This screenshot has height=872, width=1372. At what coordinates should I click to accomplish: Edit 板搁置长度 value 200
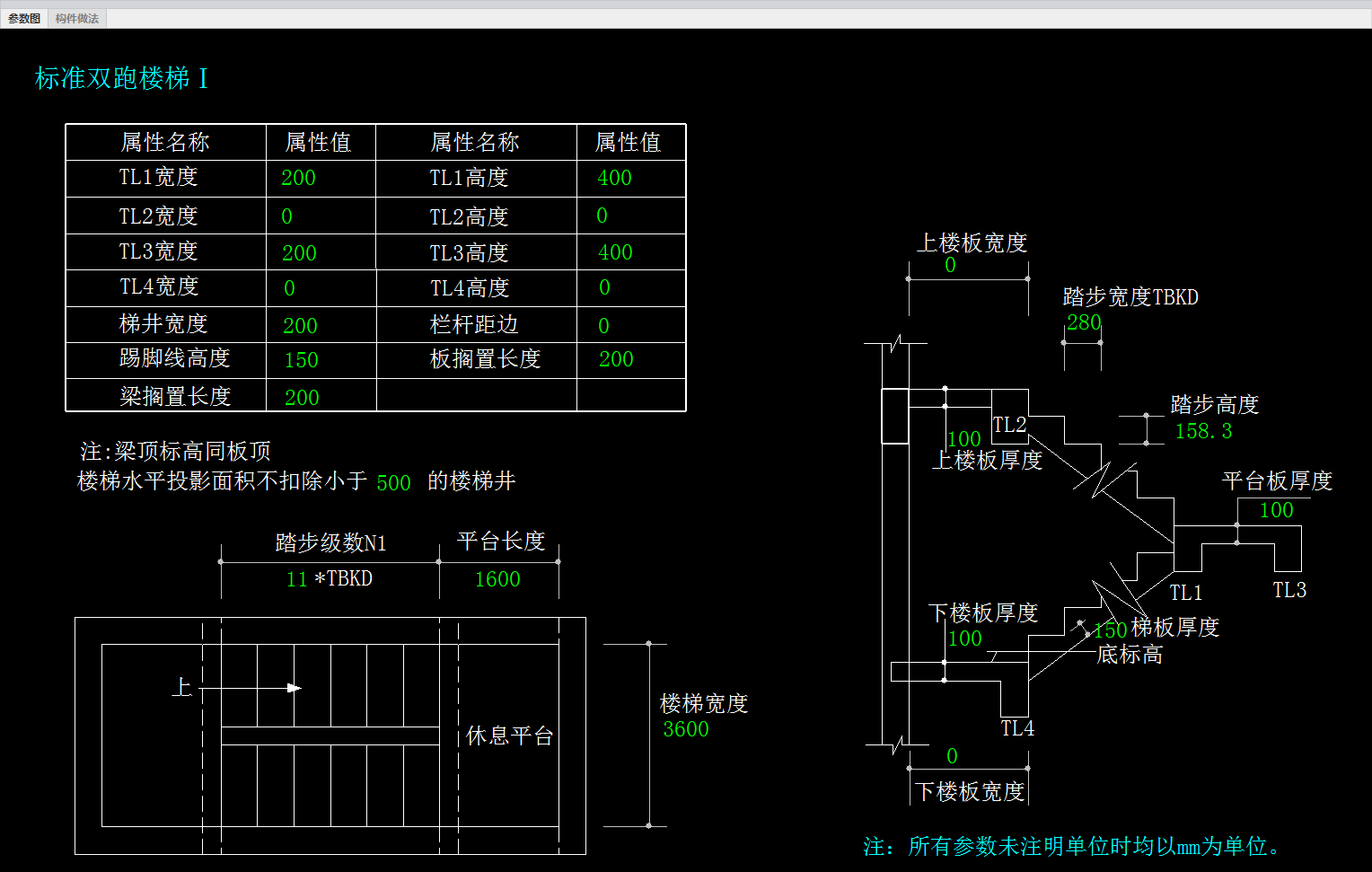(616, 359)
